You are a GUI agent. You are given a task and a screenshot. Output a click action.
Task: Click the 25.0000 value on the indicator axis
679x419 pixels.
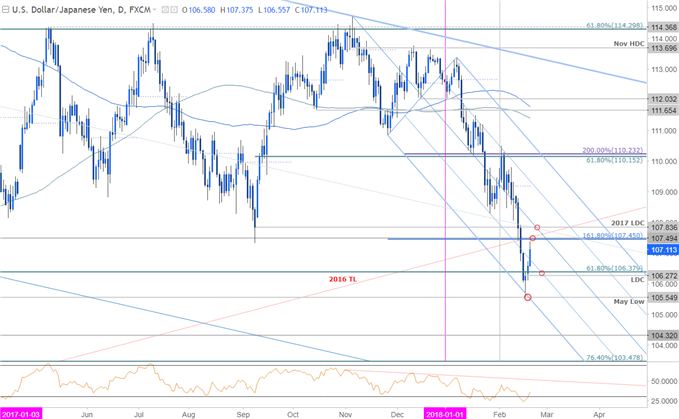[663, 401]
